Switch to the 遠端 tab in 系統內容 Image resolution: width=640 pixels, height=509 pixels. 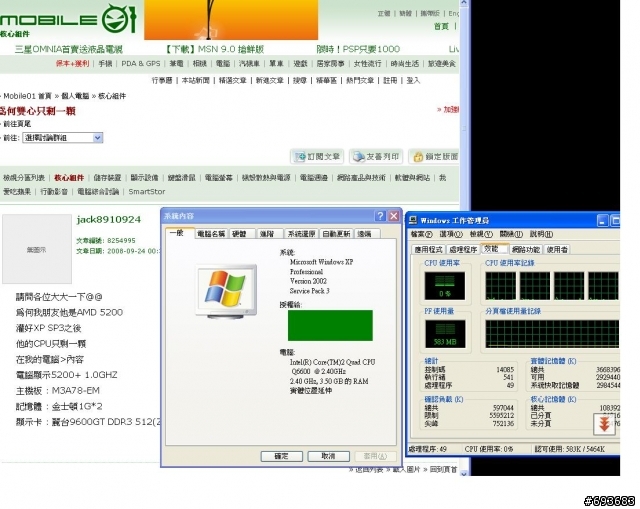pyautogui.click(x=365, y=234)
